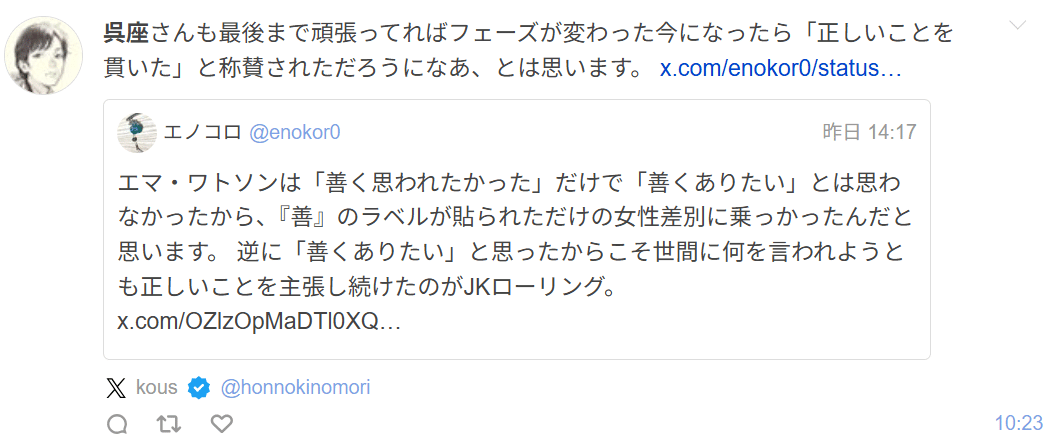
Task: Click the エノコロ display name
Action: click(201, 133)
